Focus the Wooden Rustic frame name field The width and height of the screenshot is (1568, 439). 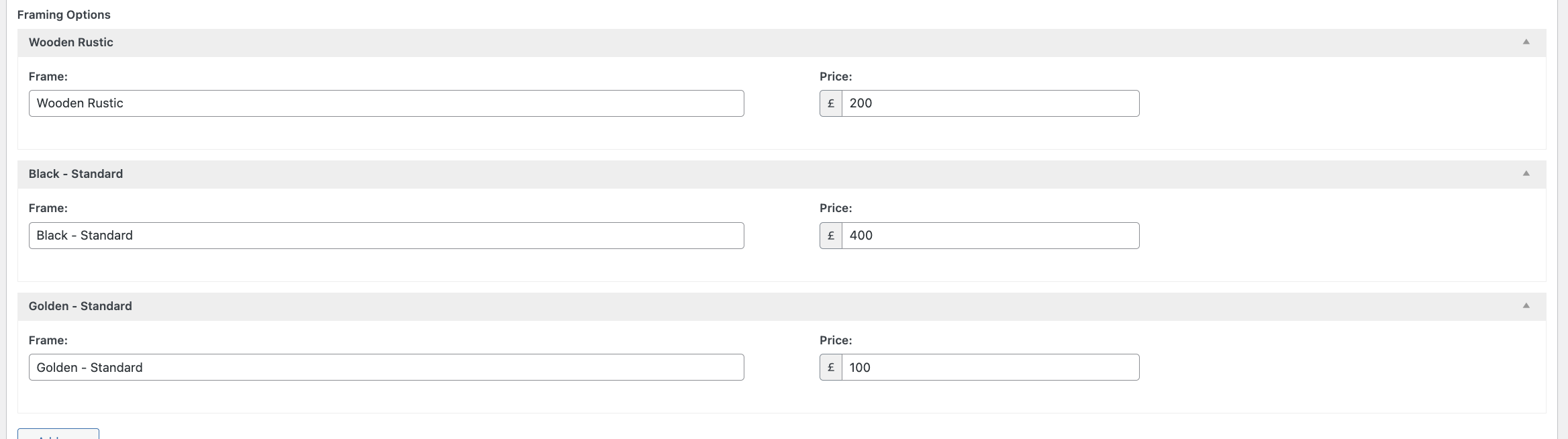(x=386, y=103)
